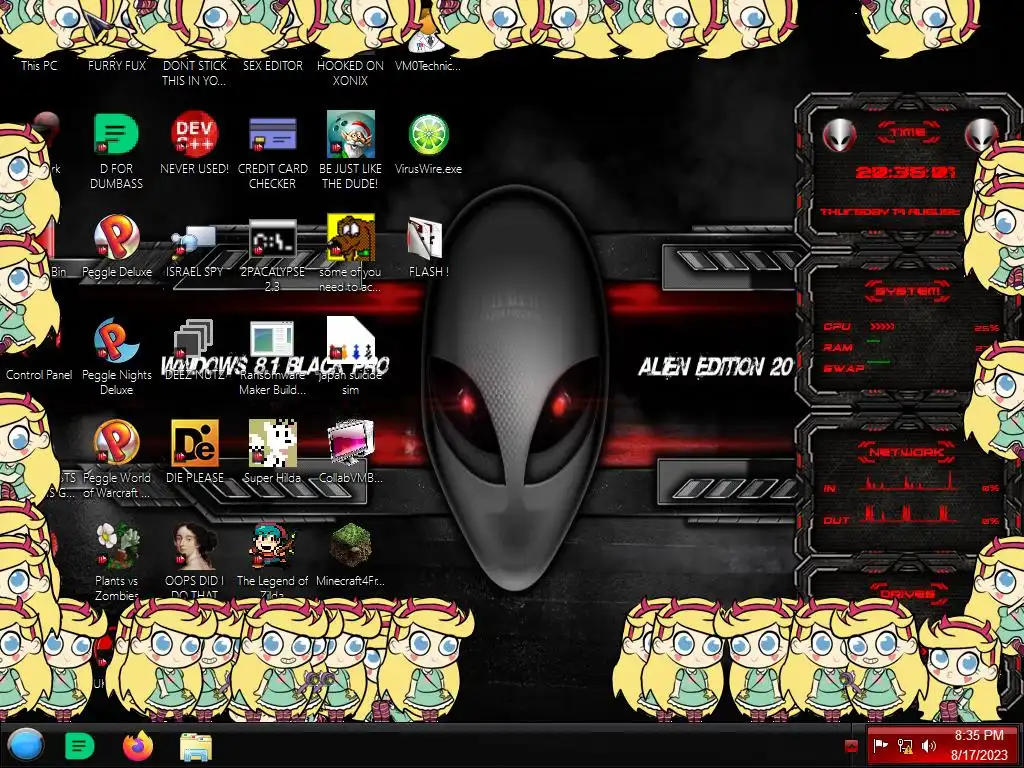The width and height of the screenshot is (1024, 768).
Task: Click the left alien head in the TIME gadget
Action: pyautogui.click(x=839, y=135)
